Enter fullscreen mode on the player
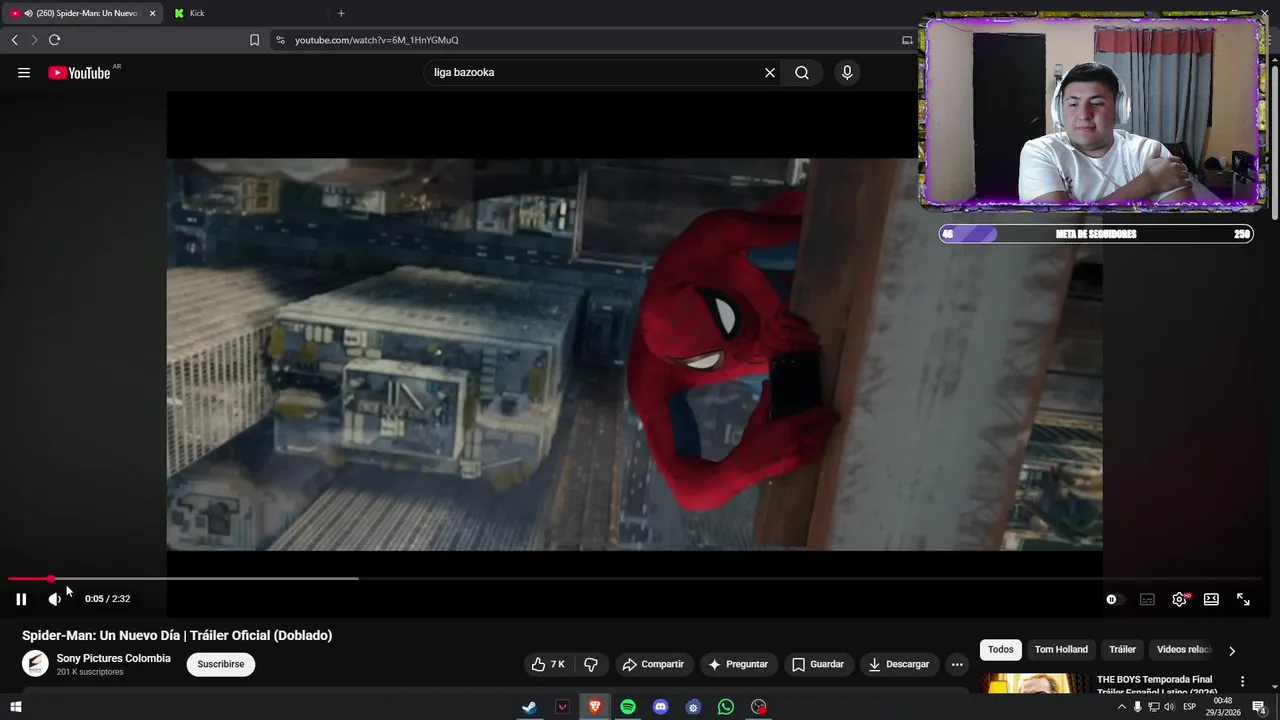Image resolution: width=1280 pixels, height=720 pixels. point(1243,599)
